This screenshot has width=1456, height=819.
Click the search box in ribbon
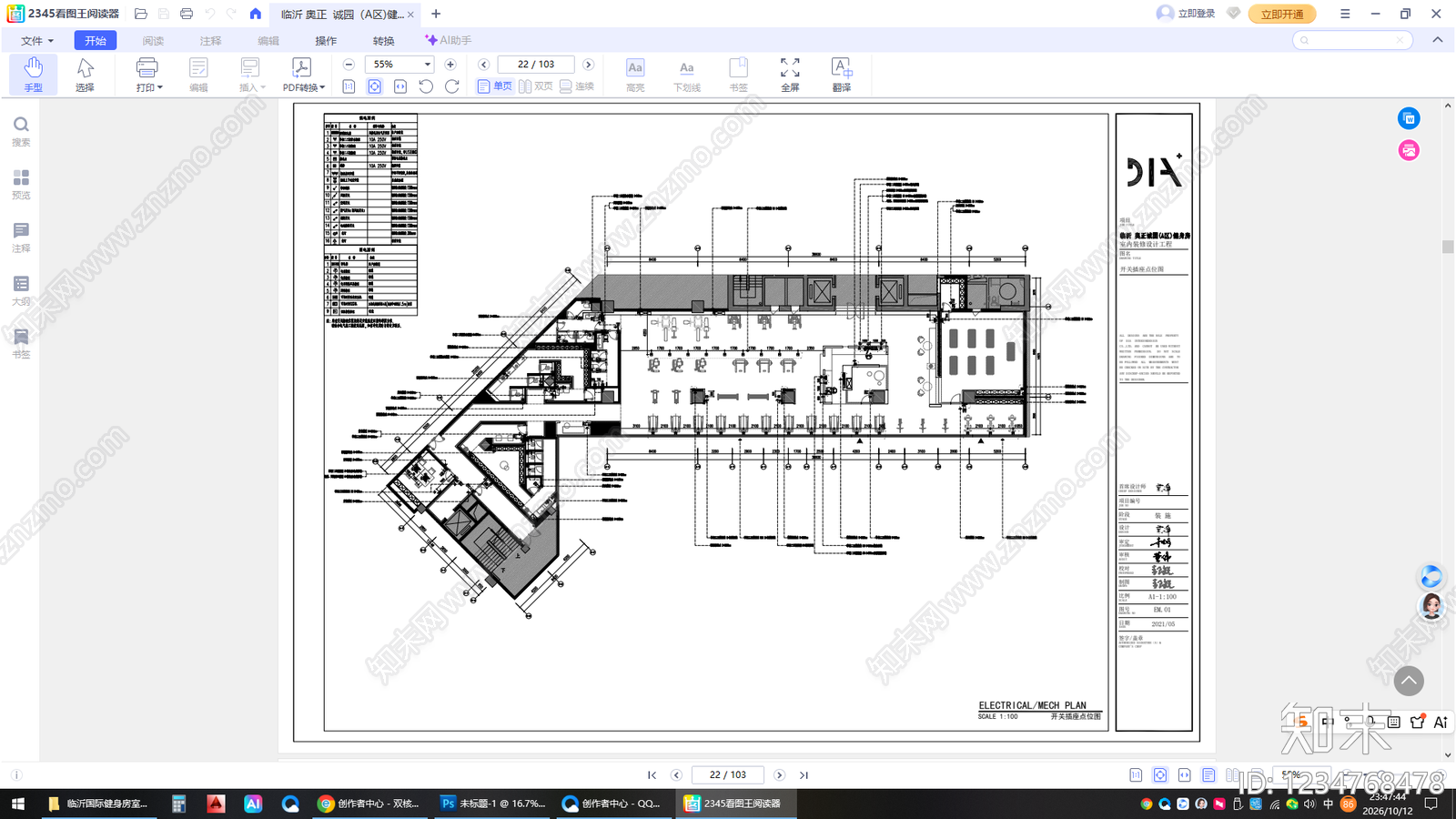tap(1352, 40)
